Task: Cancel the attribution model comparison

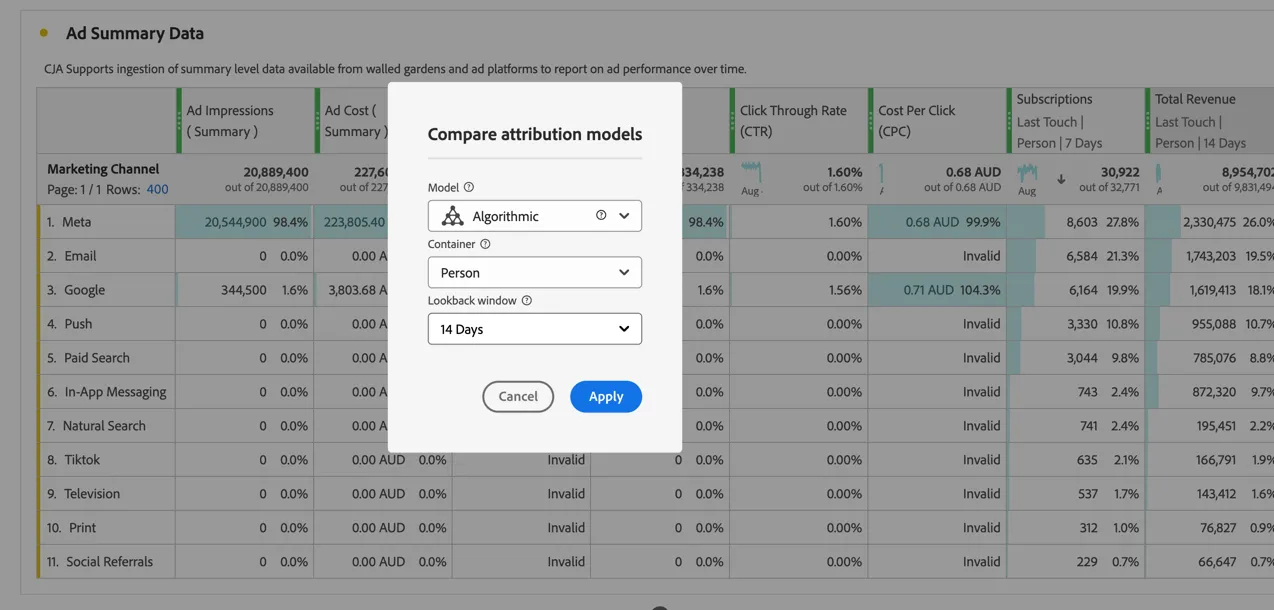Action: [x=518, y=396]
